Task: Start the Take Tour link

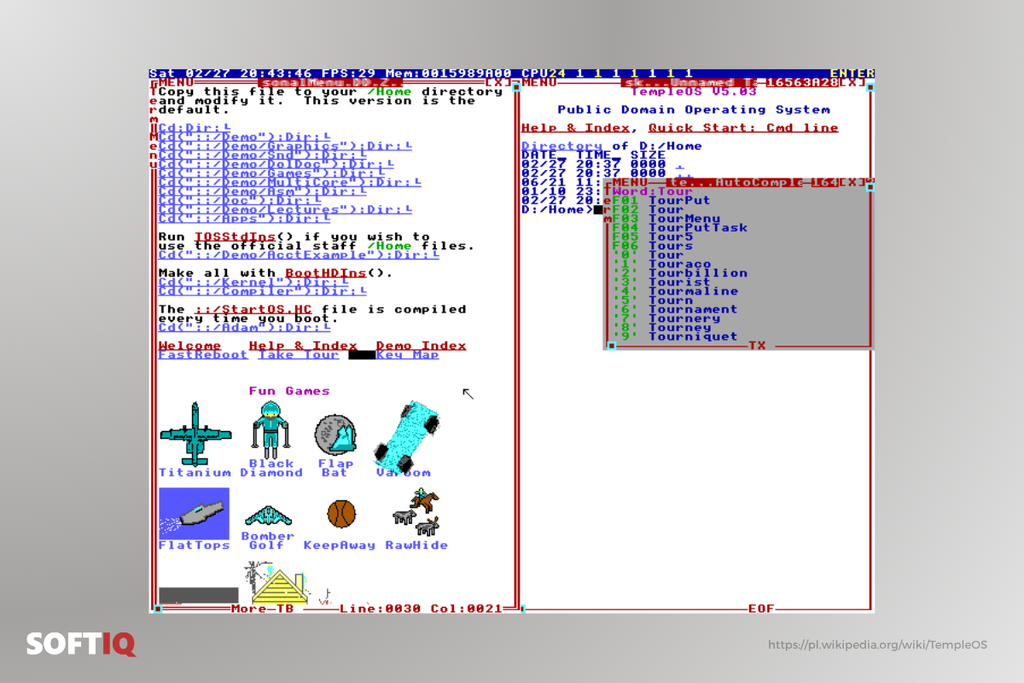Action: coord(298,355)
